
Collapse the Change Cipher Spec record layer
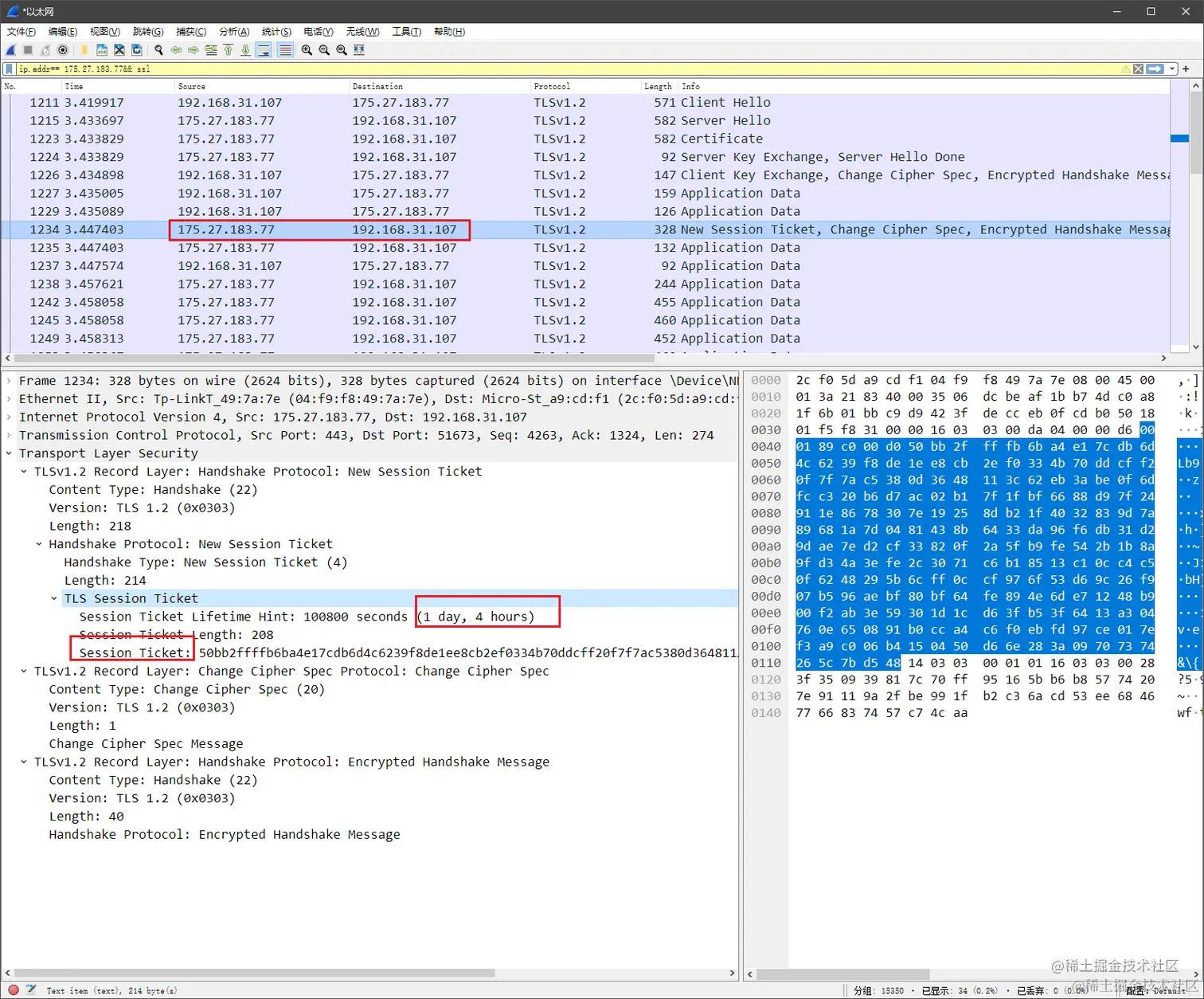(24, 672)
